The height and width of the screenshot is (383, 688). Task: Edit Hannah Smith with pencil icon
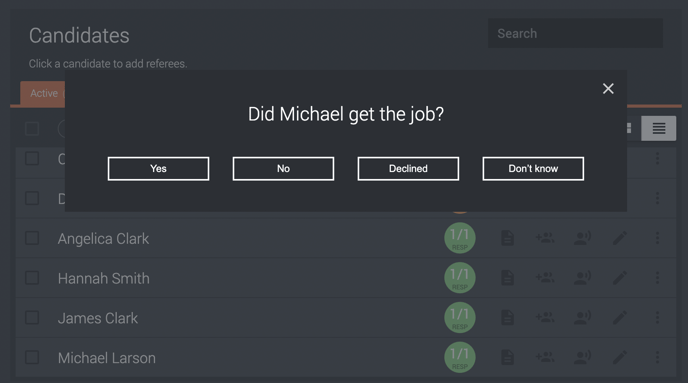[620, 278]
